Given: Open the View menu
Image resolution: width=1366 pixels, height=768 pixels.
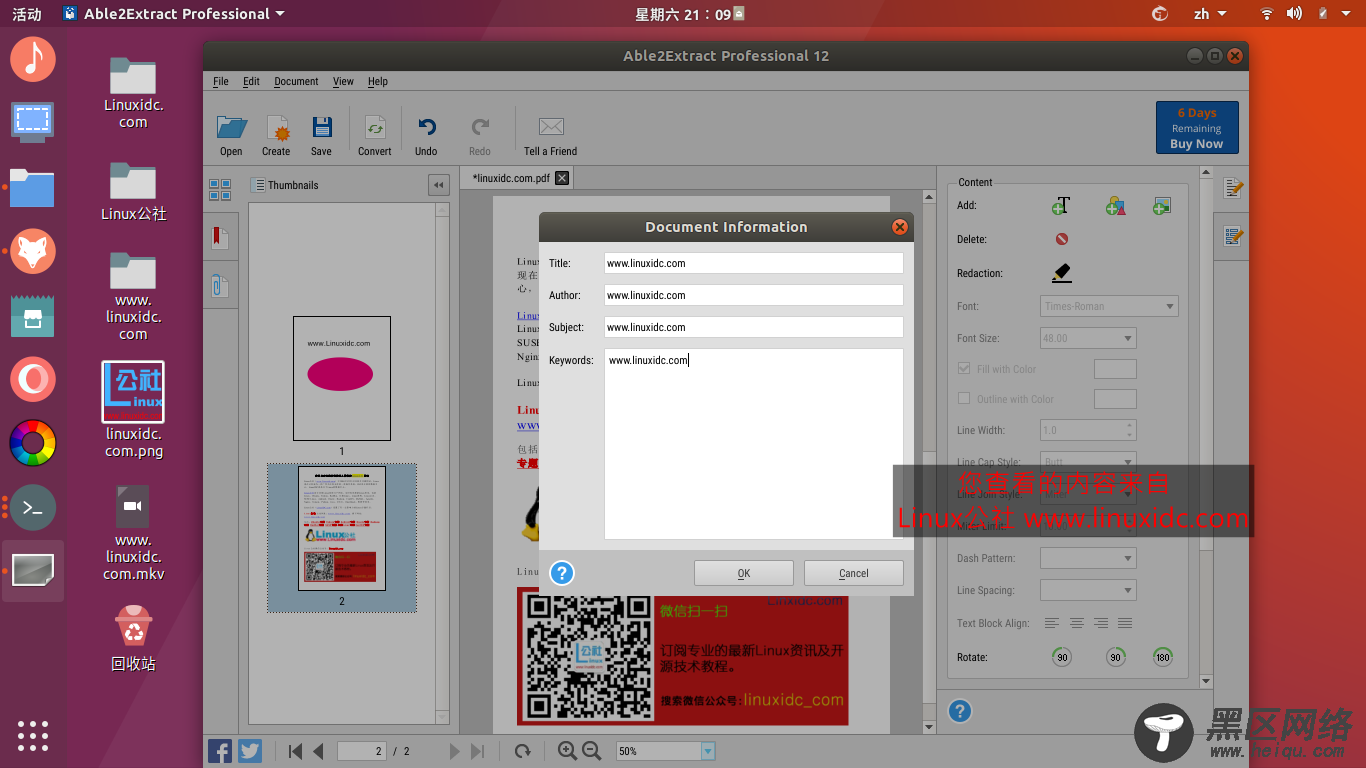Looking at the screenshot, I should point(343,81).
